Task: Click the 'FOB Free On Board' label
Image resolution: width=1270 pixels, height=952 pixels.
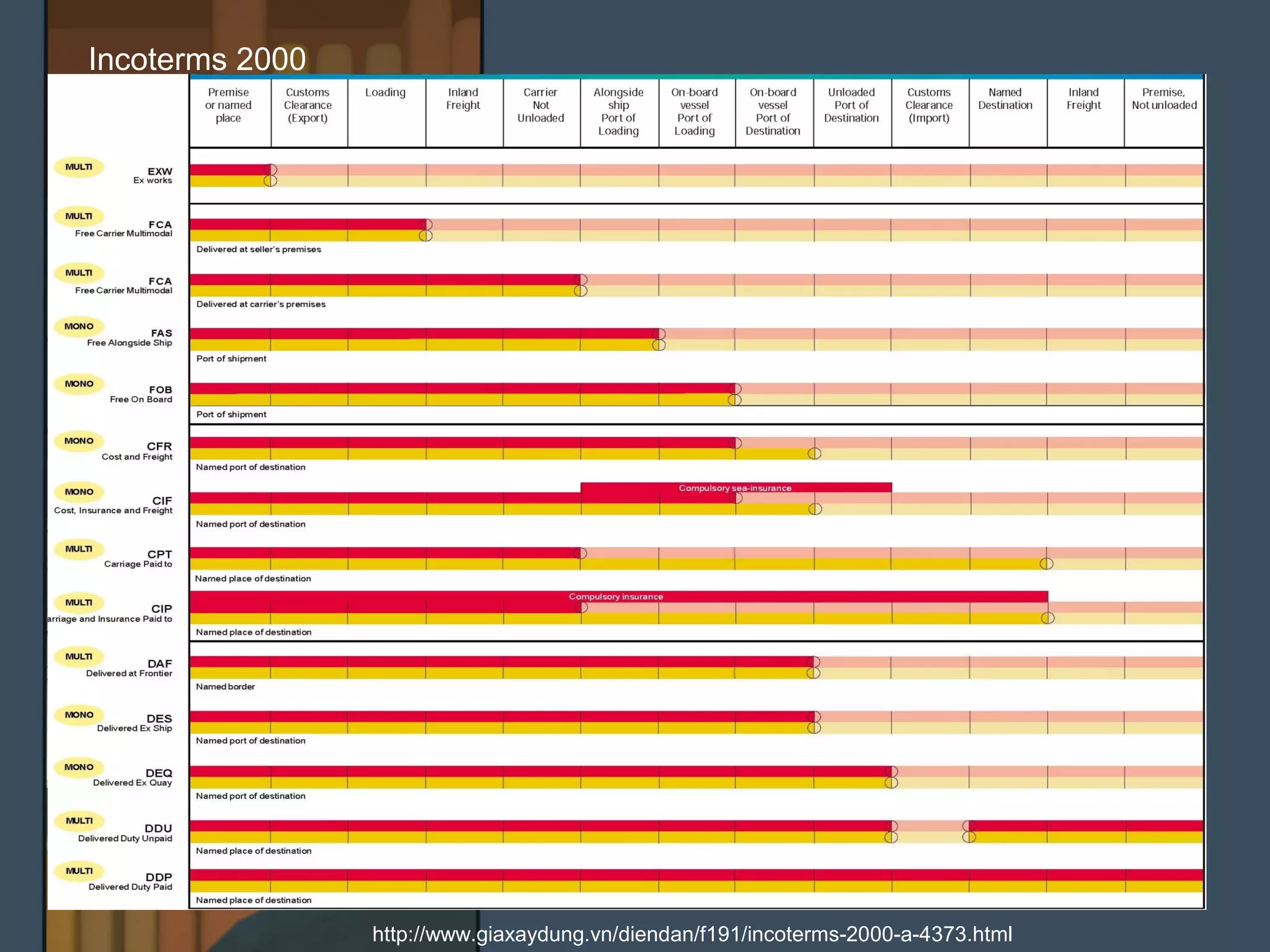Action: pyautogui.click(x=141, y=394)
